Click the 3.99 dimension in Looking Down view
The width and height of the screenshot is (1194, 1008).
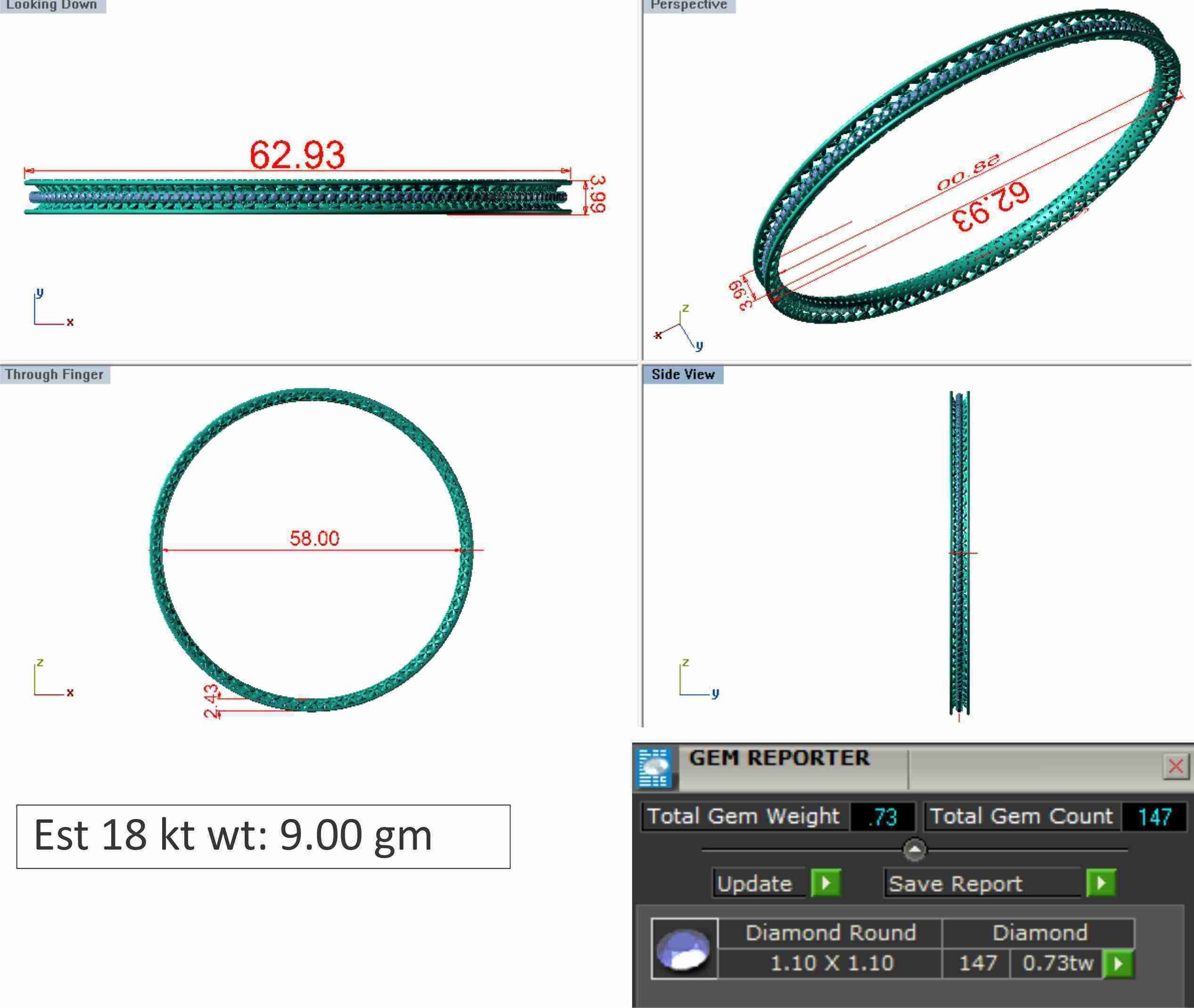tap(597, 194)
